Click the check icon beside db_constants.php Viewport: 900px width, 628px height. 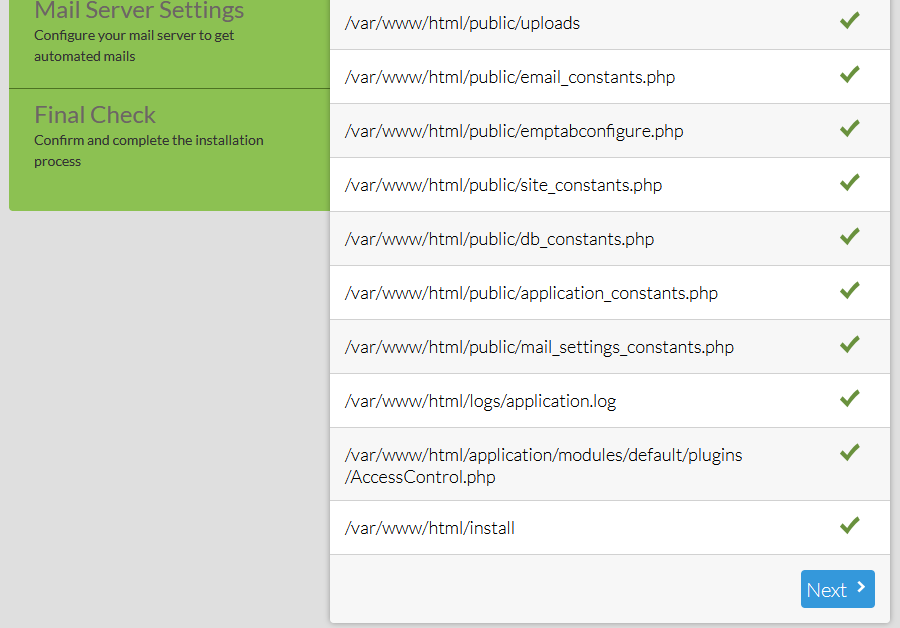pos(850,236)
